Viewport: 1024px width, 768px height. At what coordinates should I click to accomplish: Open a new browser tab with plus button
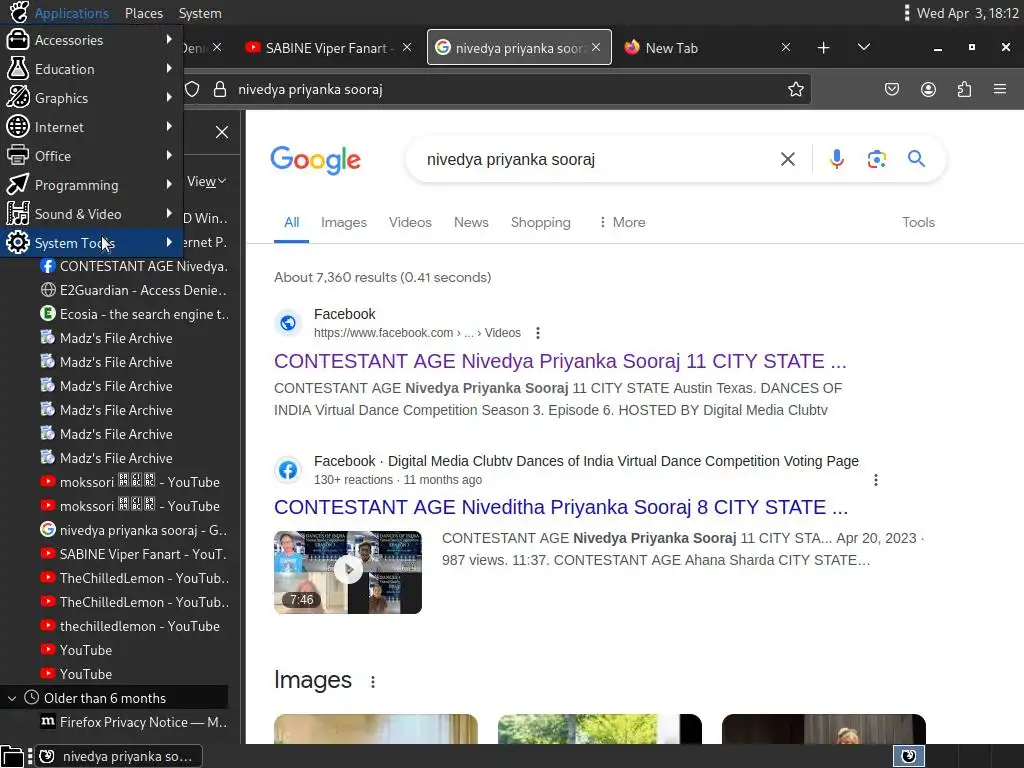tap(824, 48)
